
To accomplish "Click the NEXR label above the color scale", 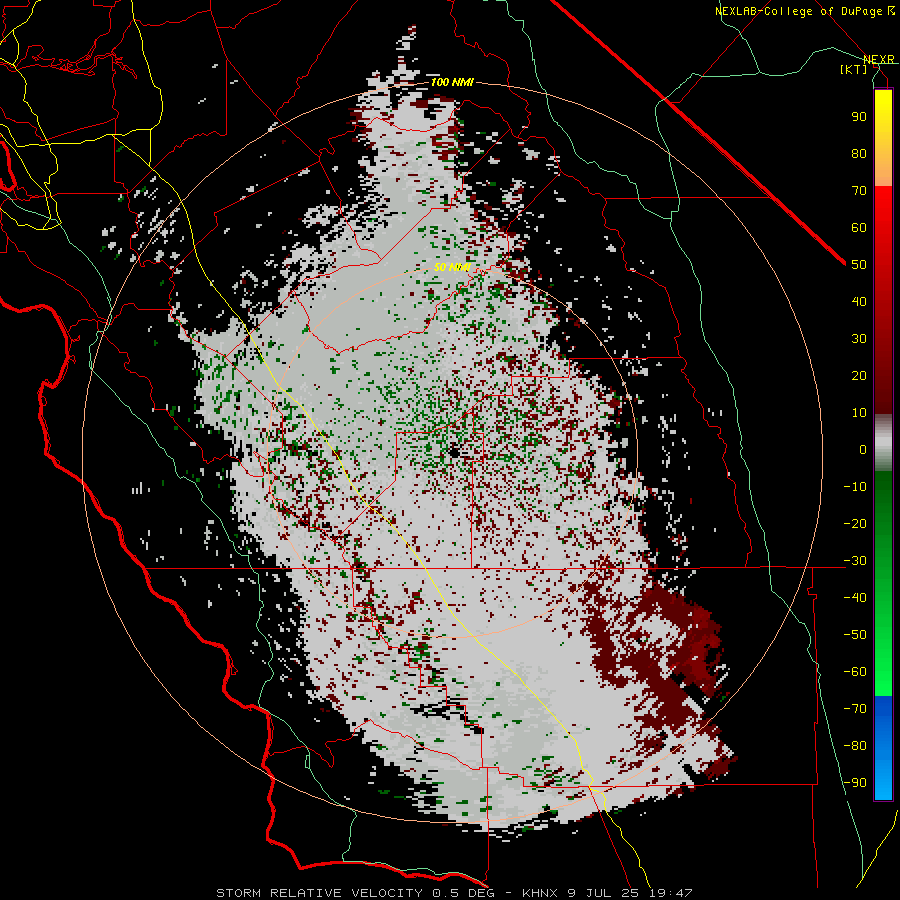I will [x=878, y=60].
